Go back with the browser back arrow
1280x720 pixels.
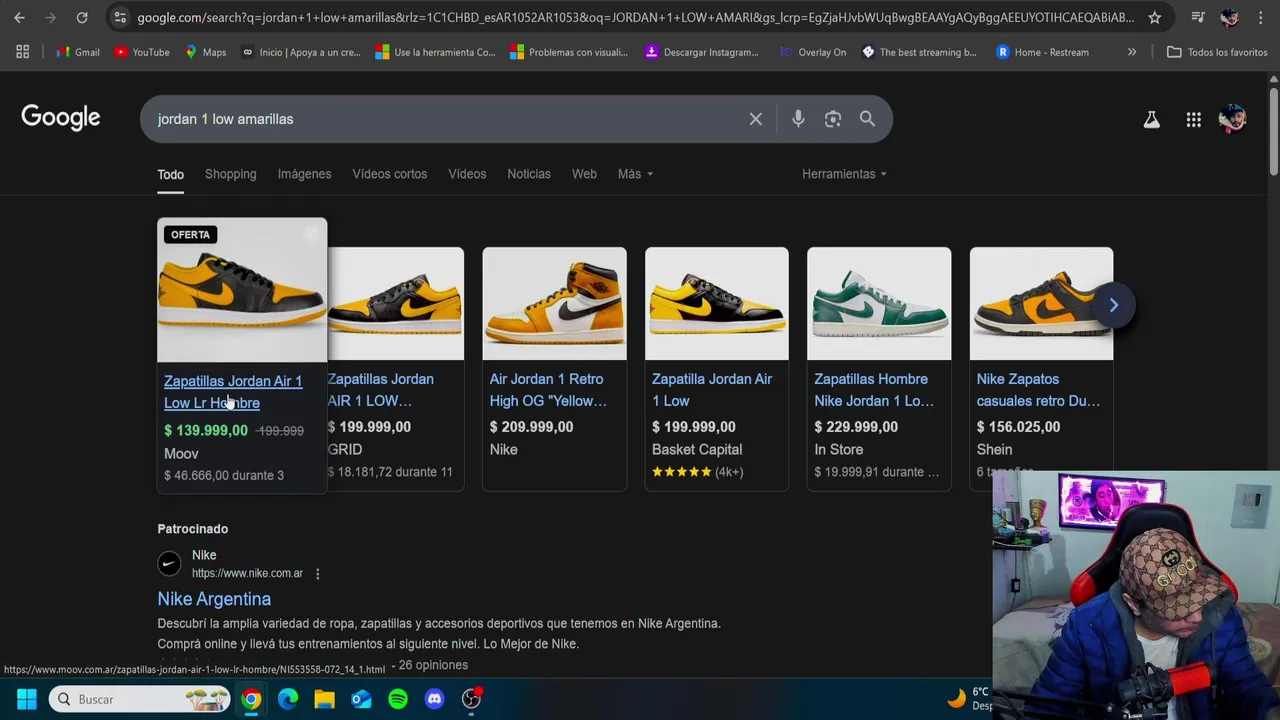tap(19, 17)
